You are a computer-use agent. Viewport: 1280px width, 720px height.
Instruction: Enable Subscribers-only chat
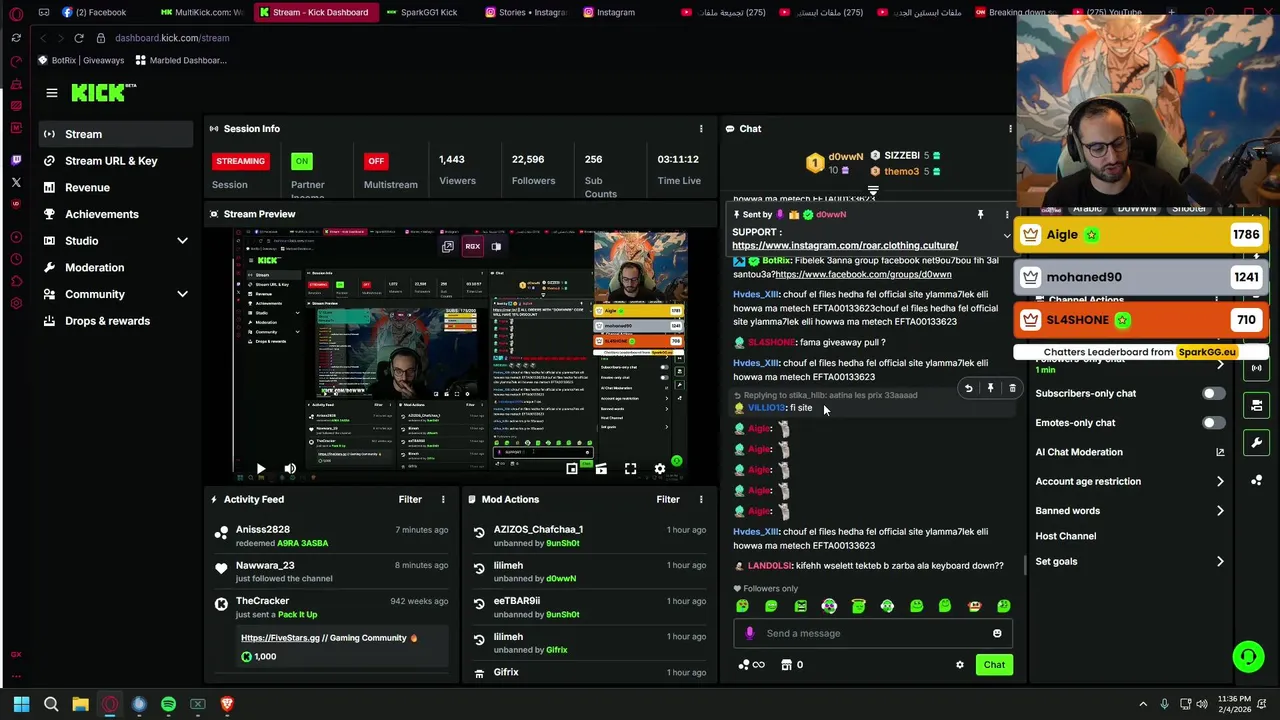pos(1212,394)
